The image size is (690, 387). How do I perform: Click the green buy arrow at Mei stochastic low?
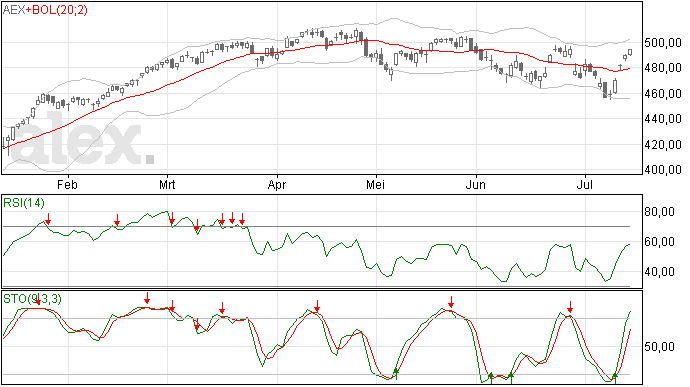tap(396, 373)
